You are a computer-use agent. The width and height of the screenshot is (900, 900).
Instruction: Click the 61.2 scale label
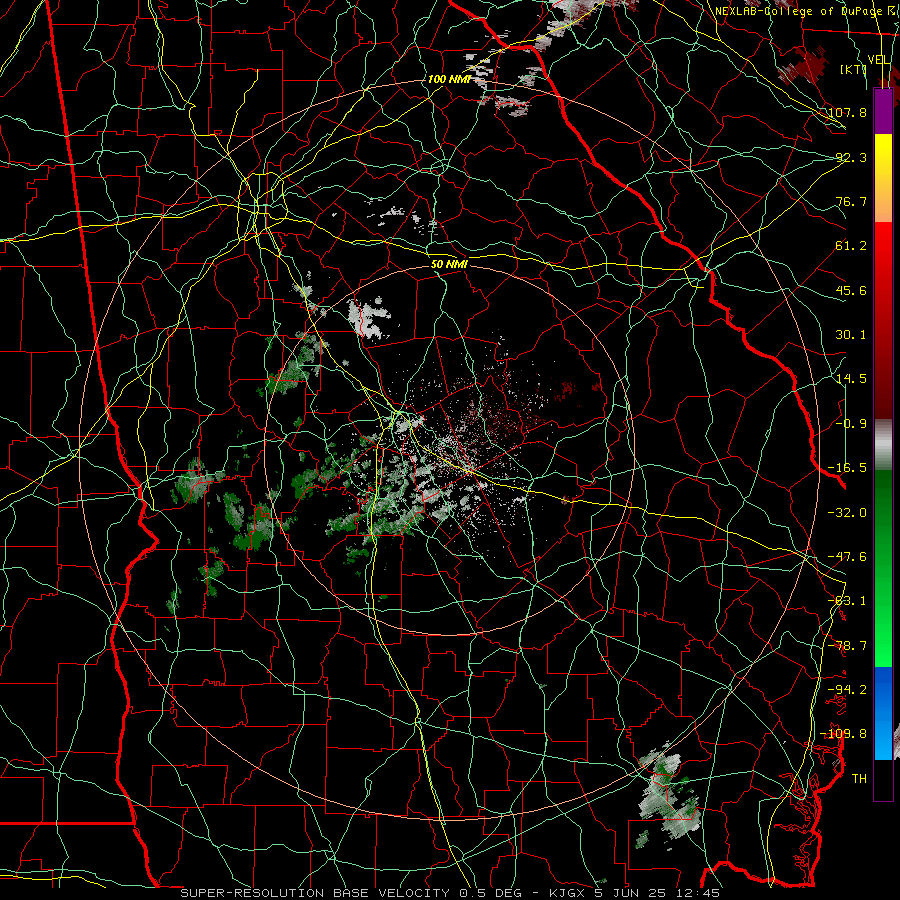tap(852, 246)
